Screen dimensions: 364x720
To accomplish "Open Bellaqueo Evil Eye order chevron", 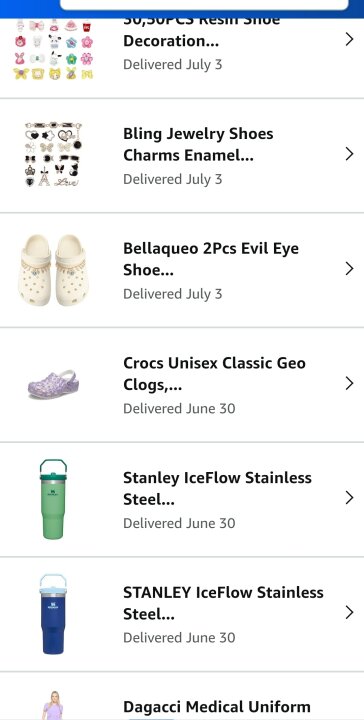I will click(x=349, y=269).
